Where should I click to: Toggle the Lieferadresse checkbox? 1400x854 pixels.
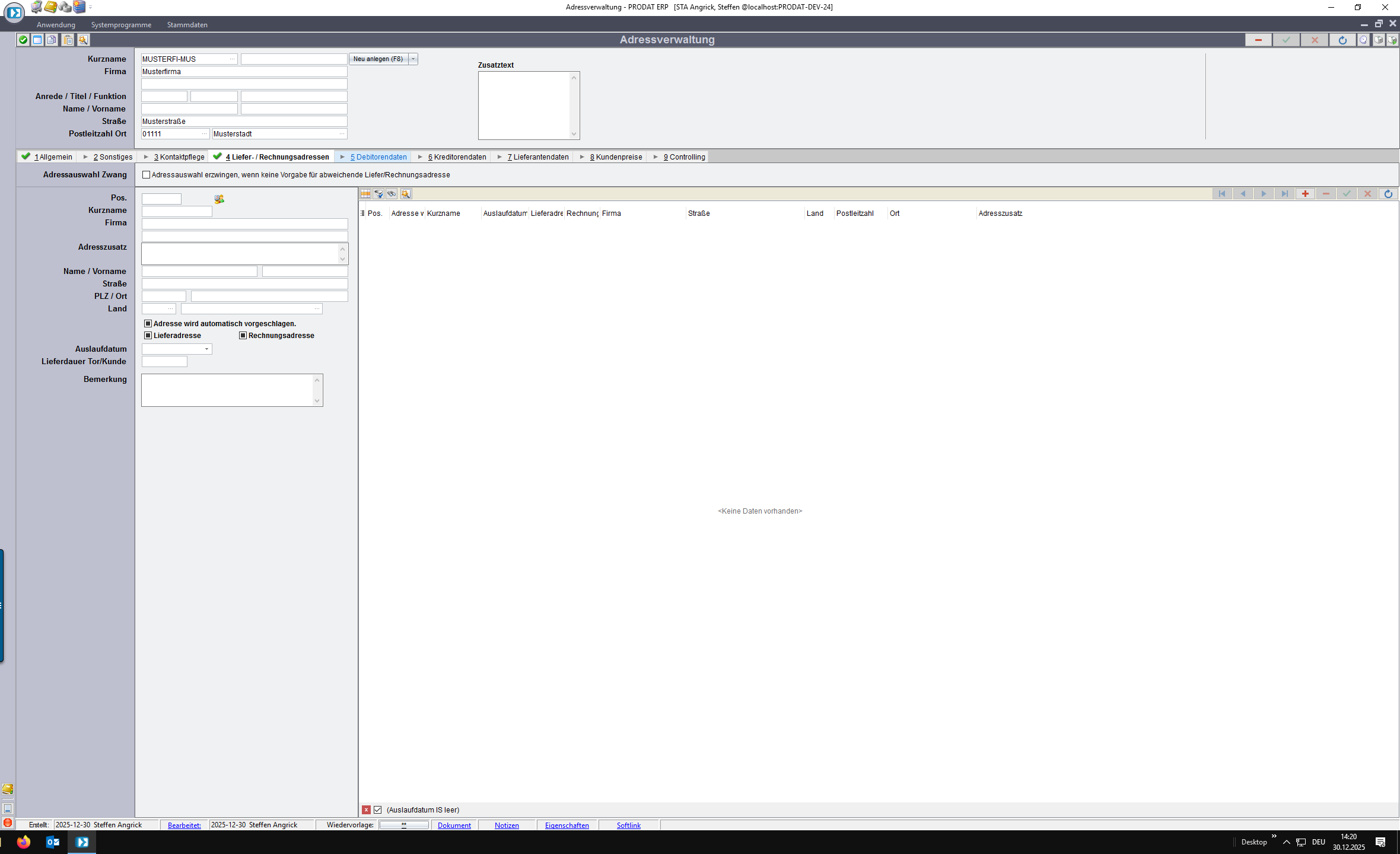click(x=148, y=336)
